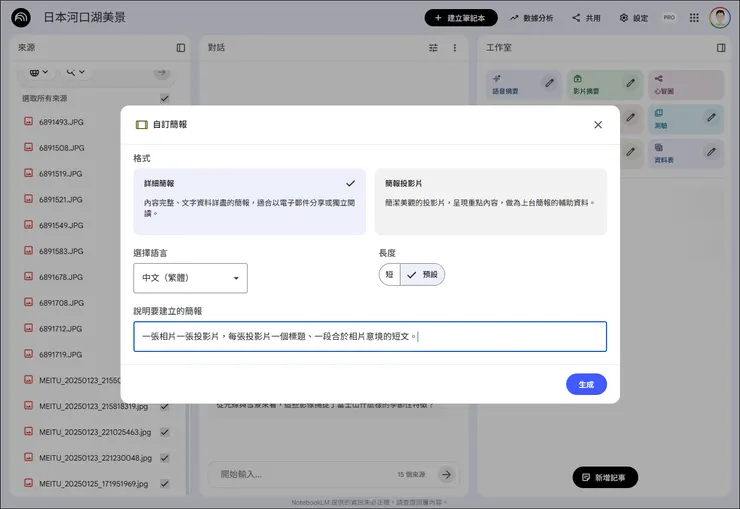Click image icon beside 6891708.JPG
Image resolution: width=740 pixels, height=509 pixels.
(28, 302)
